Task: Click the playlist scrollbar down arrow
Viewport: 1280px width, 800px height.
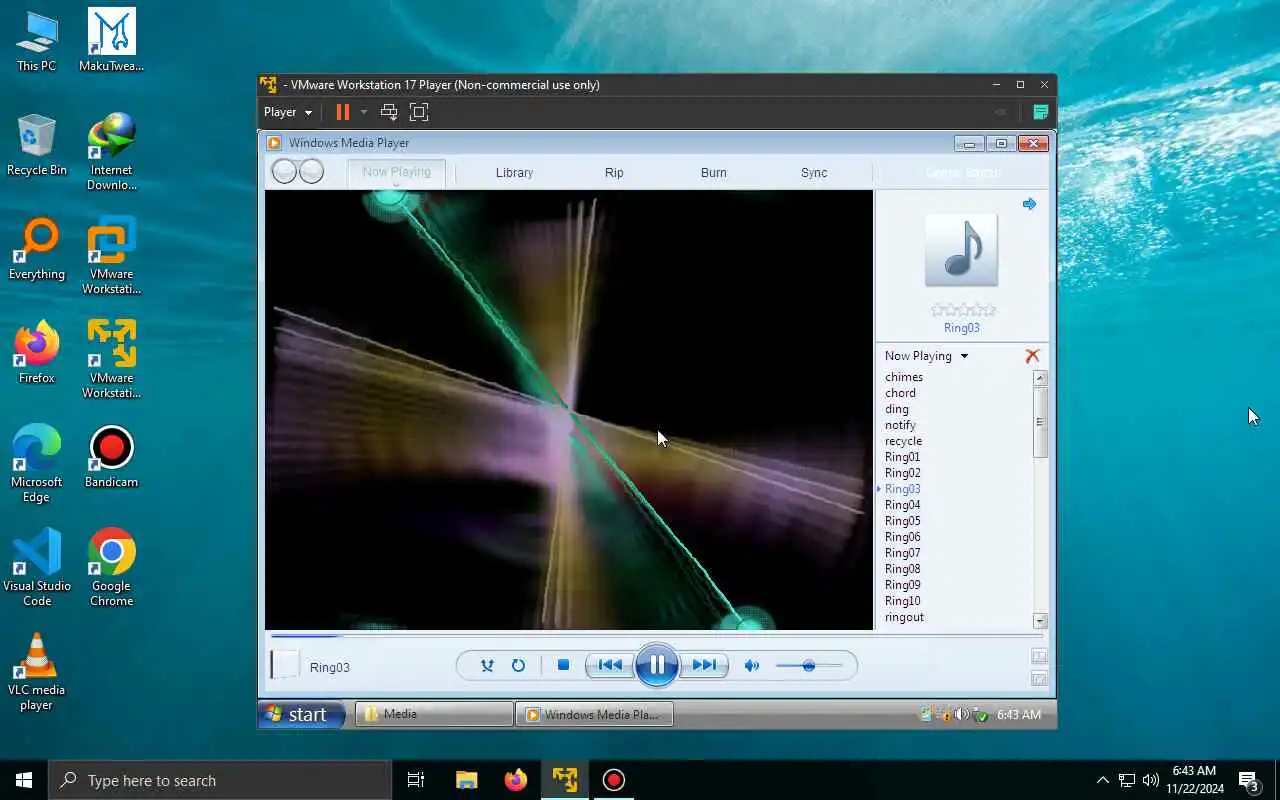Action: click(x=1040, y=621)
